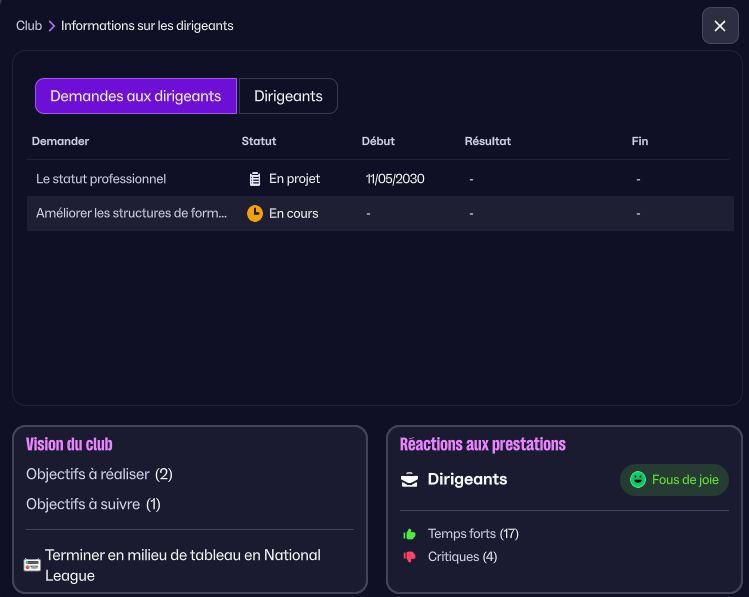Open Critiques (4) list
749x597 pixels.
coord(462,557)
